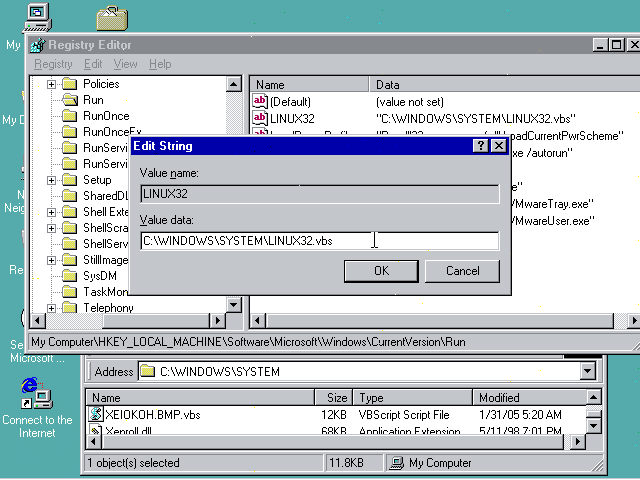Select the RunServices folder icon
The width and height of the screenshot is (640, 480).
[x=70, y=148]
